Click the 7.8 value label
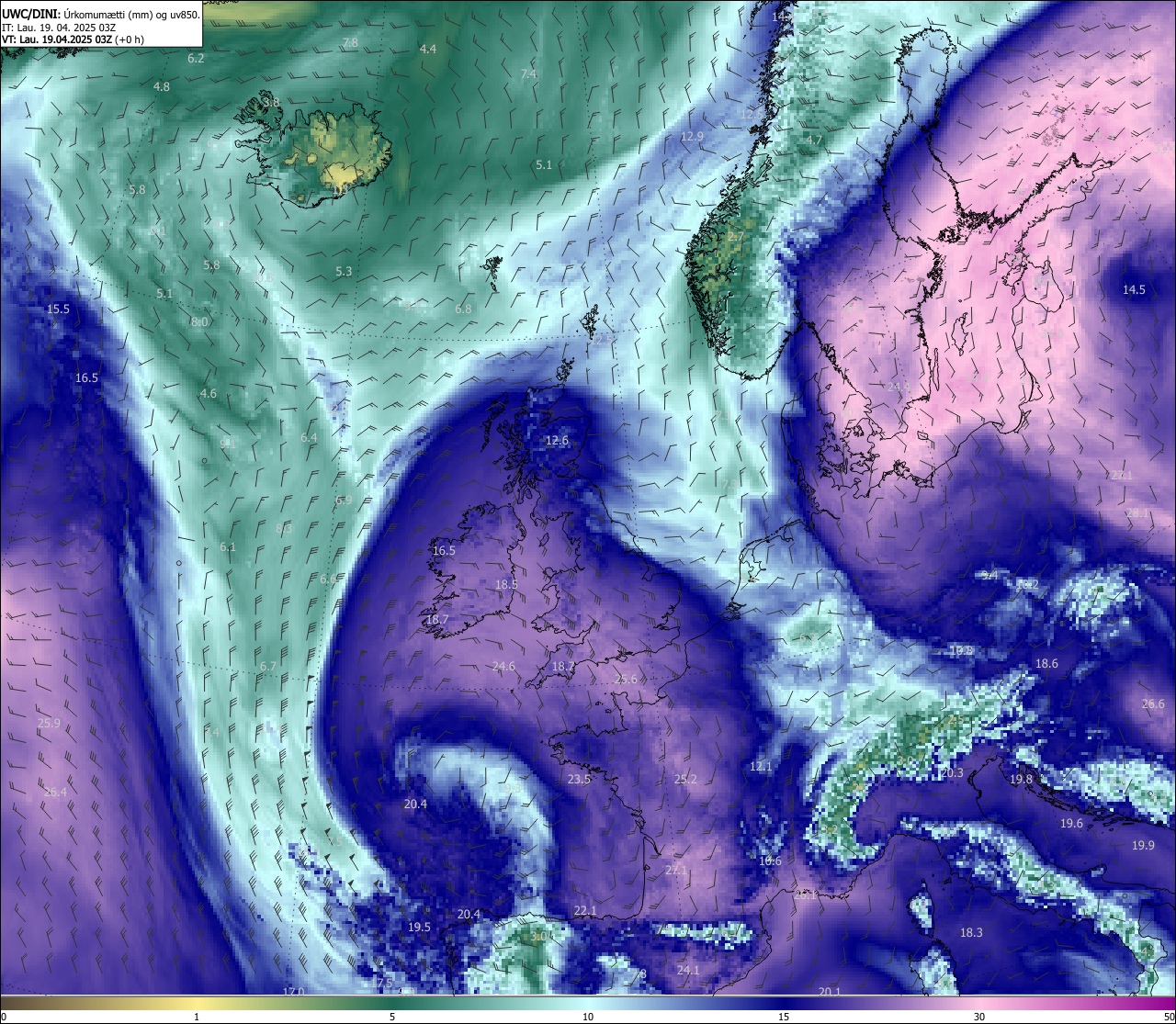 350,43
